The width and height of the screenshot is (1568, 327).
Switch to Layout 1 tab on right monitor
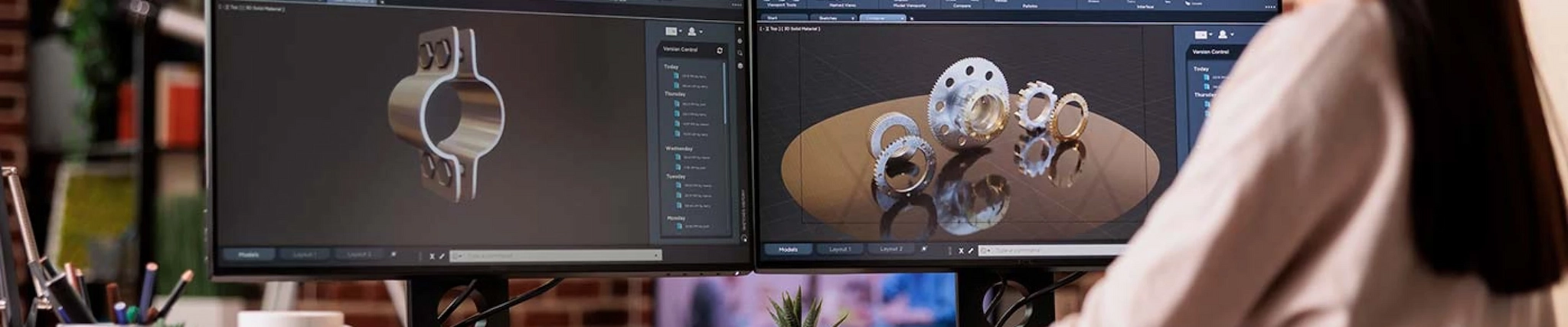pyautogui.click(x=840, y=249)
